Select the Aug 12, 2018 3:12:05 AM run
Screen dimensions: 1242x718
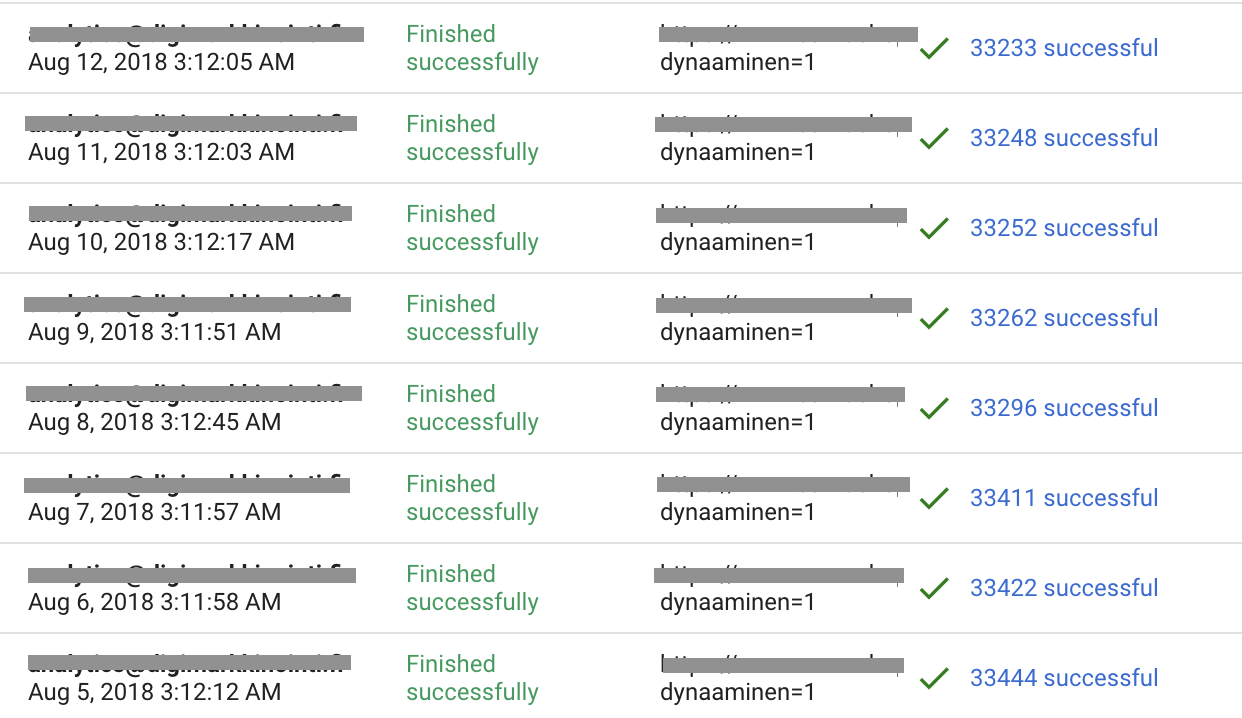click(x=162, y=62)
